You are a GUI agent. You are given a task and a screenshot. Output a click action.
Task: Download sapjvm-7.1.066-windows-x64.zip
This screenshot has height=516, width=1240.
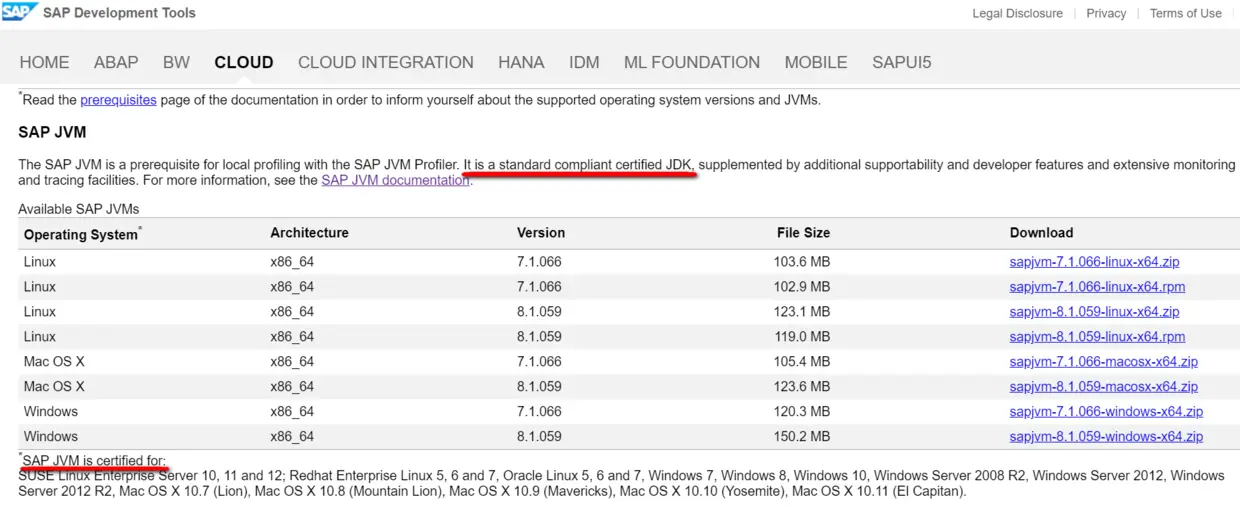pos(1106,412)
